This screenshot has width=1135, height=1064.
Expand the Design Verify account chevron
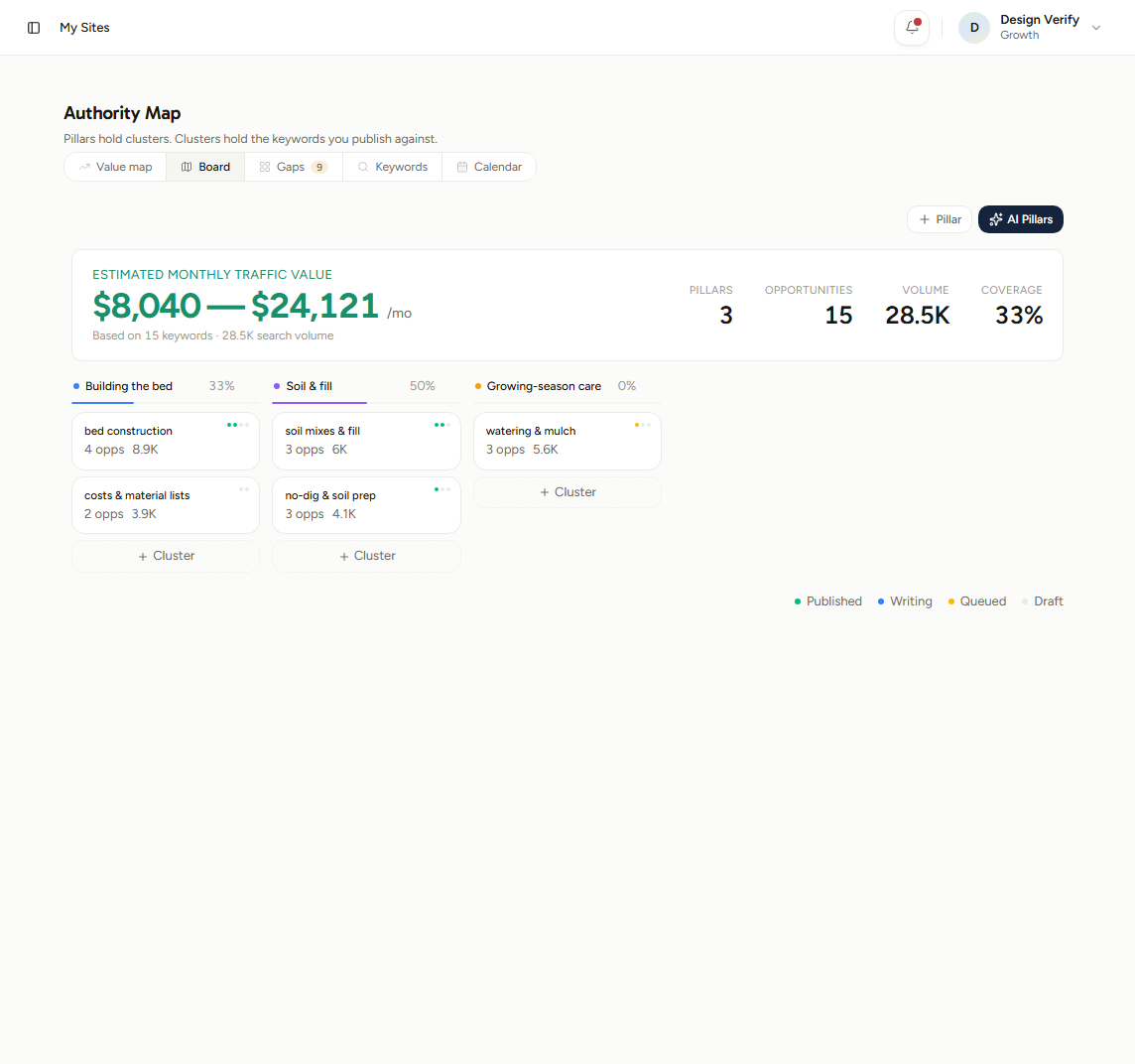click(1096, 28)
